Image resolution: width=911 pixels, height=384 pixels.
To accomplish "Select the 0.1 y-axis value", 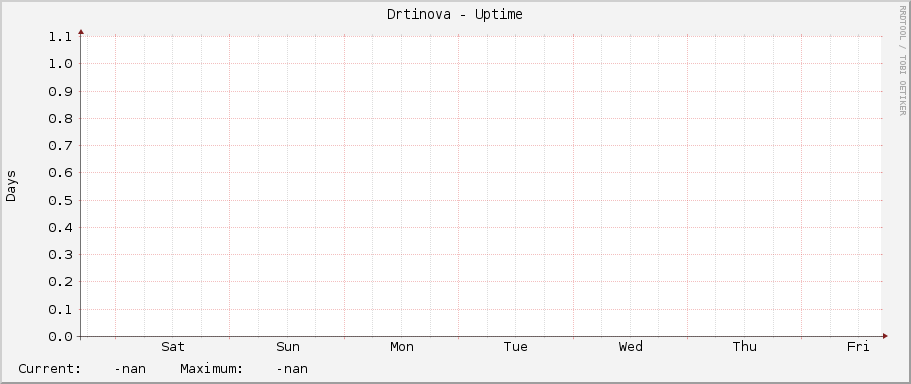I will [60, 310].
